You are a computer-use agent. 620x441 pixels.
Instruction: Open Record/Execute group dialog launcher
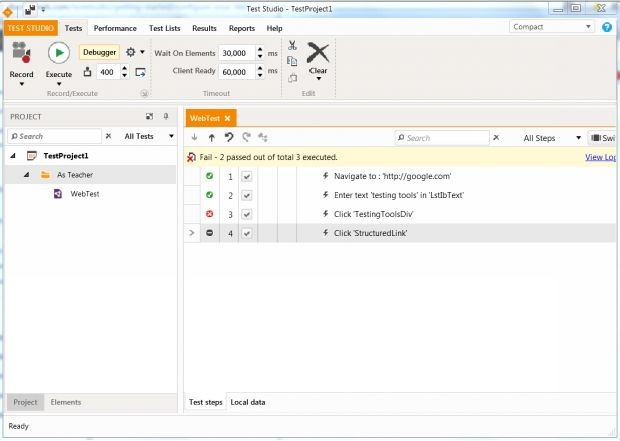click(x=144, y=94)
